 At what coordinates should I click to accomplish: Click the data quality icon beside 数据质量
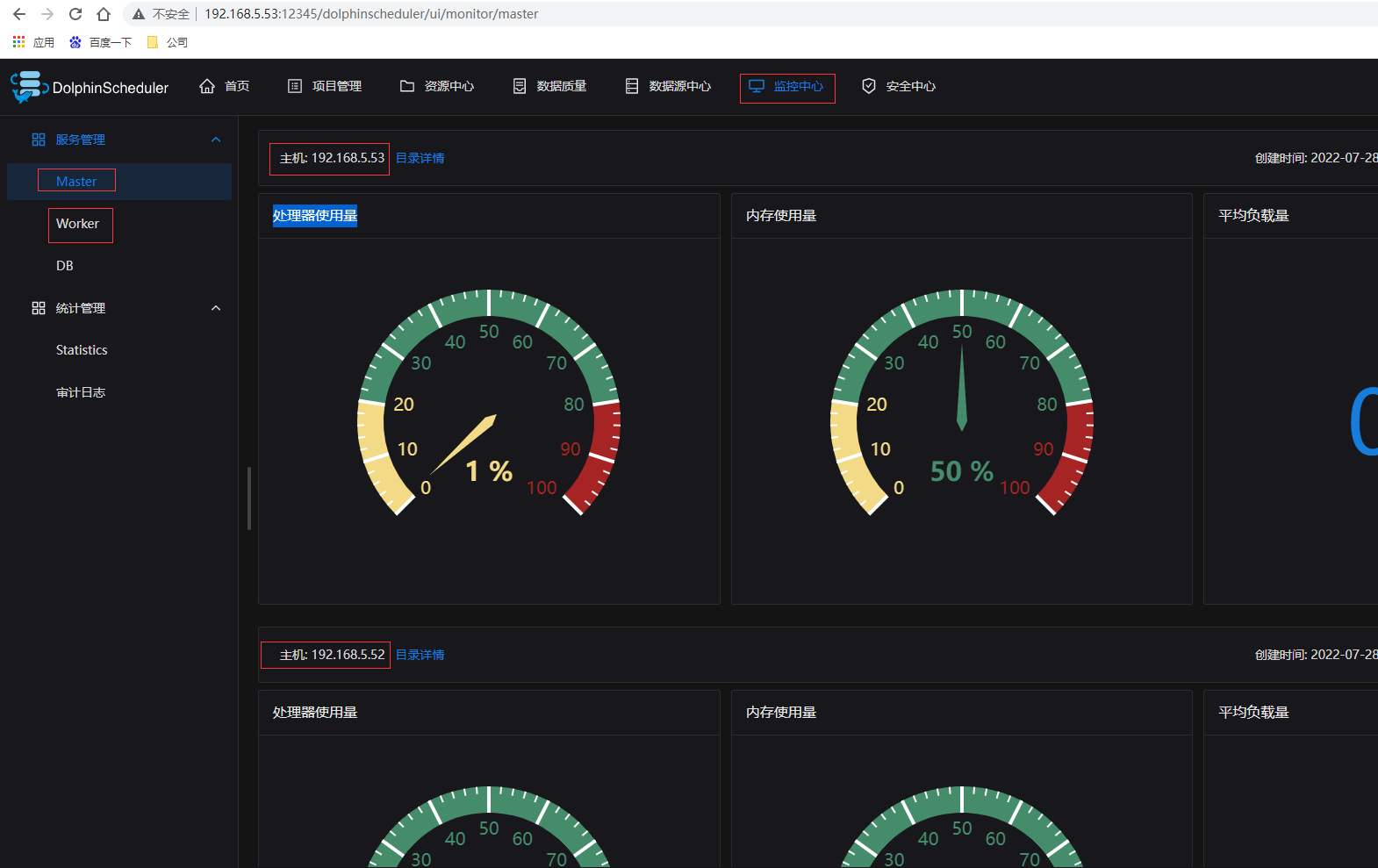tap(520, 86)
